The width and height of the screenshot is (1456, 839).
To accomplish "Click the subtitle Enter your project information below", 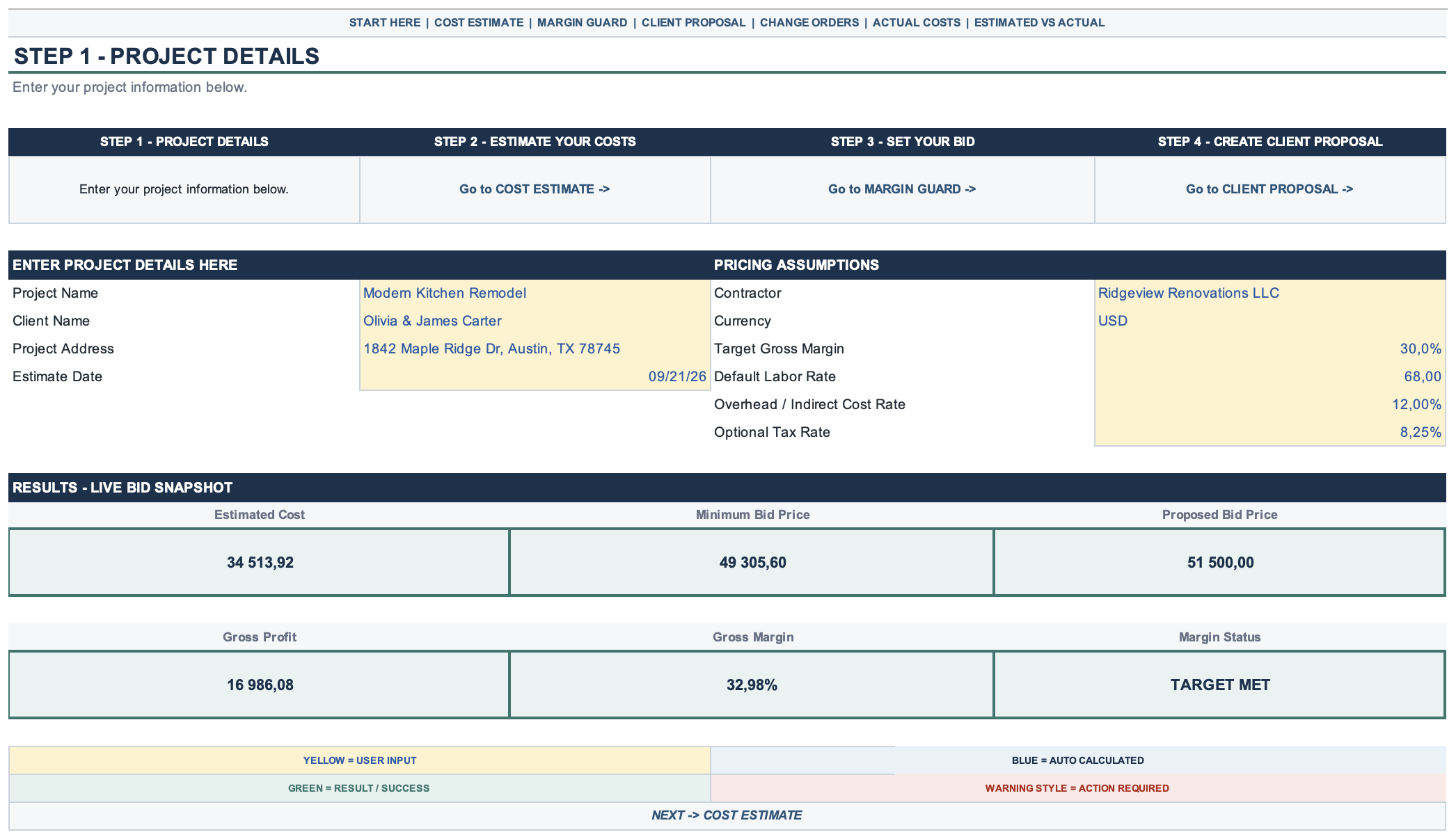I will 129,87.
